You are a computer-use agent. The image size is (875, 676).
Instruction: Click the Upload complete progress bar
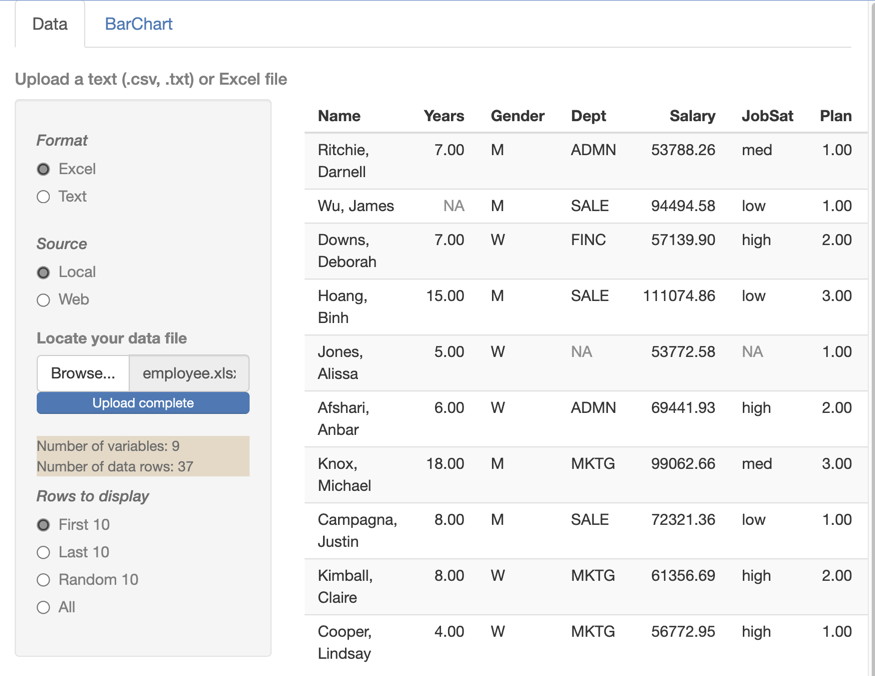[x=143, y=403]
